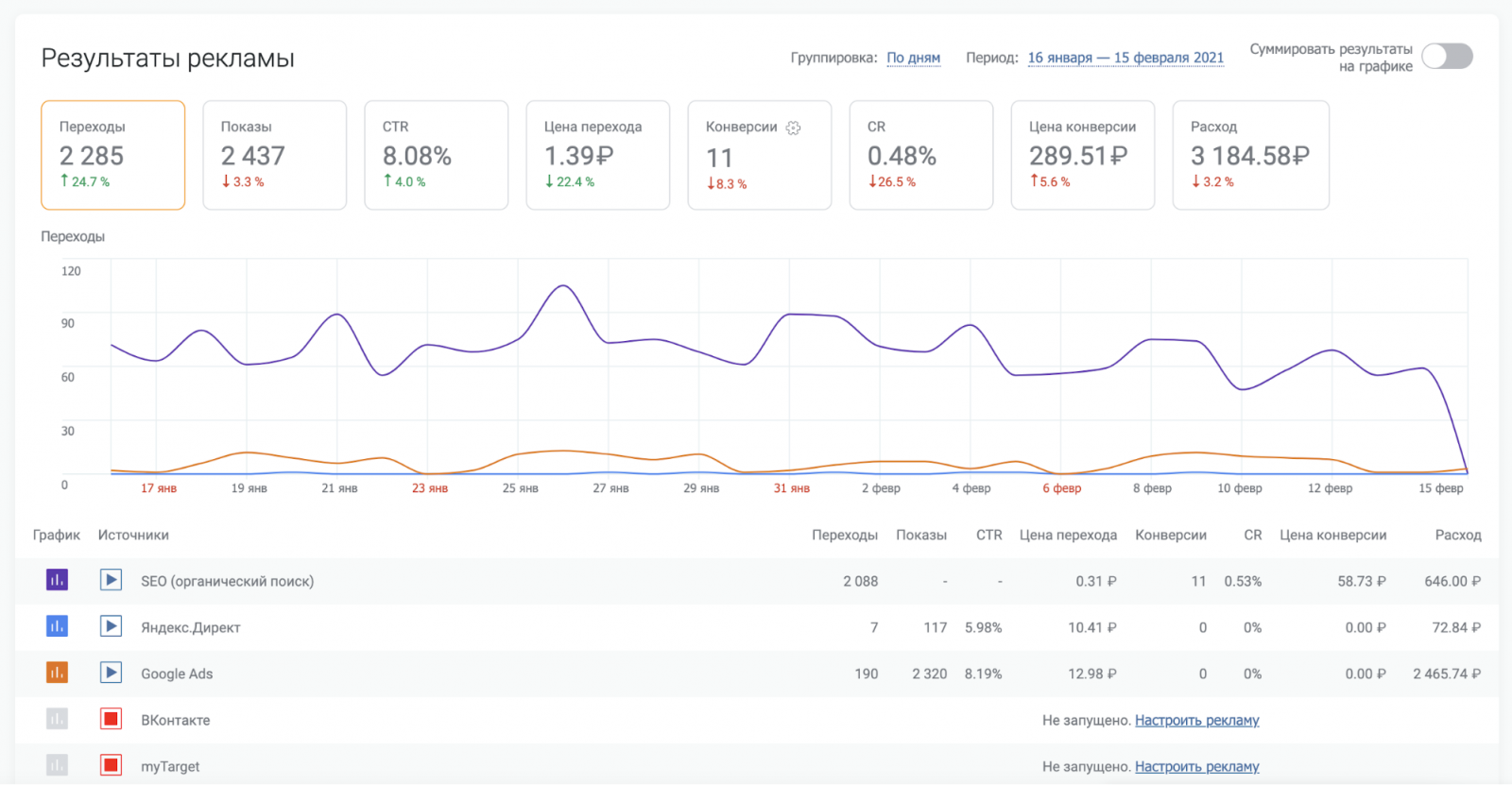The image size is (1512, 785).
Task: Select the Расход metric card
Action: 1250,155
